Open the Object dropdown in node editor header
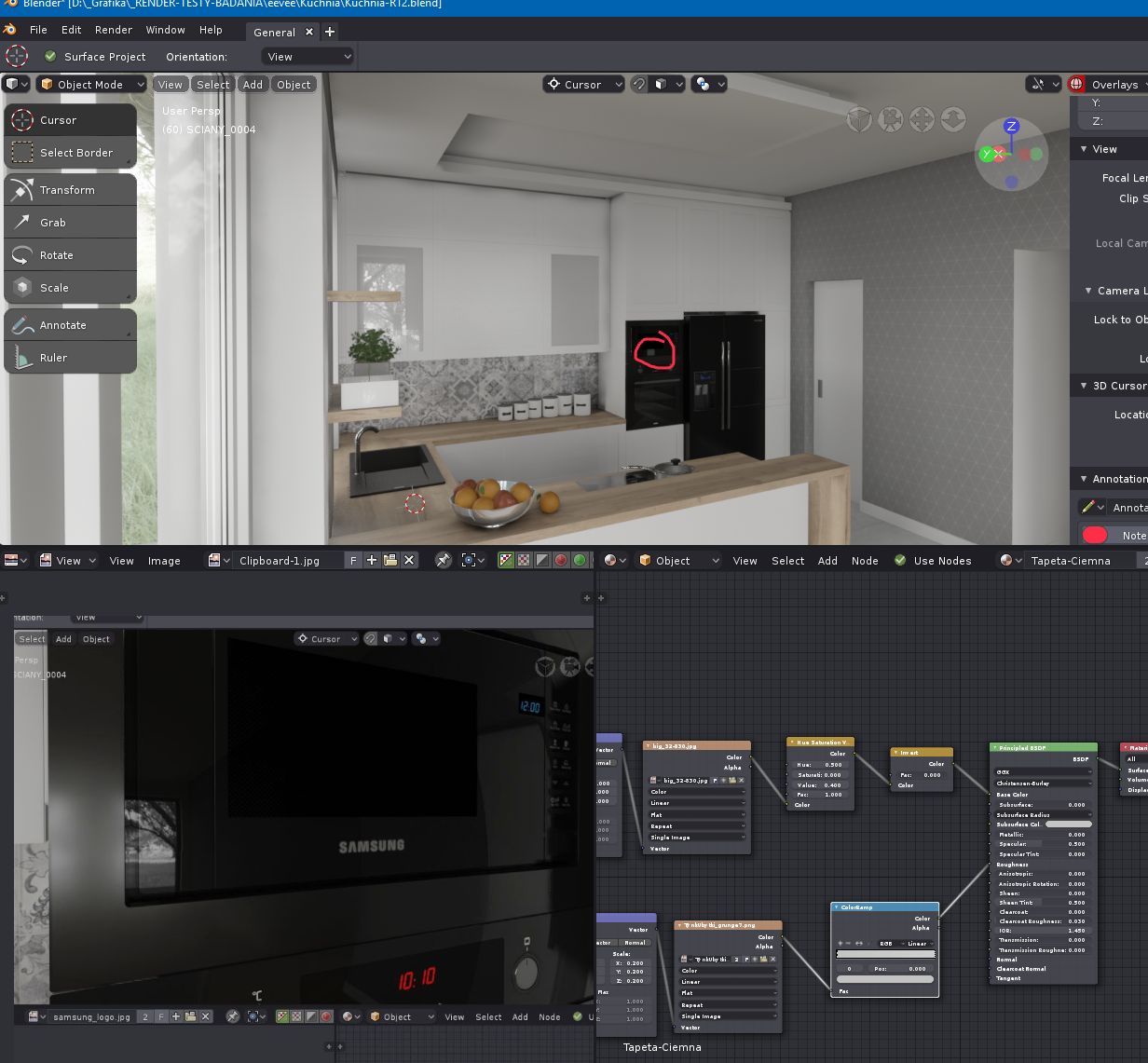The height and width of the screenshot is (1063, 1148). pos(679,560)
